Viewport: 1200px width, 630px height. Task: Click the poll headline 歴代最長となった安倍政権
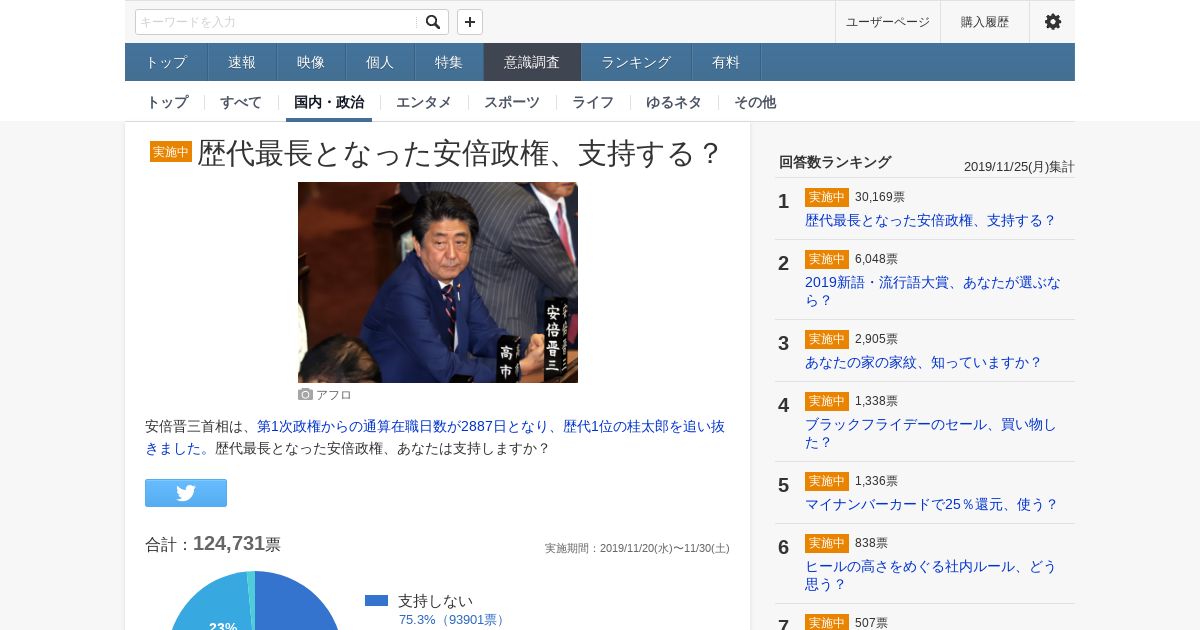pos(460,153)
